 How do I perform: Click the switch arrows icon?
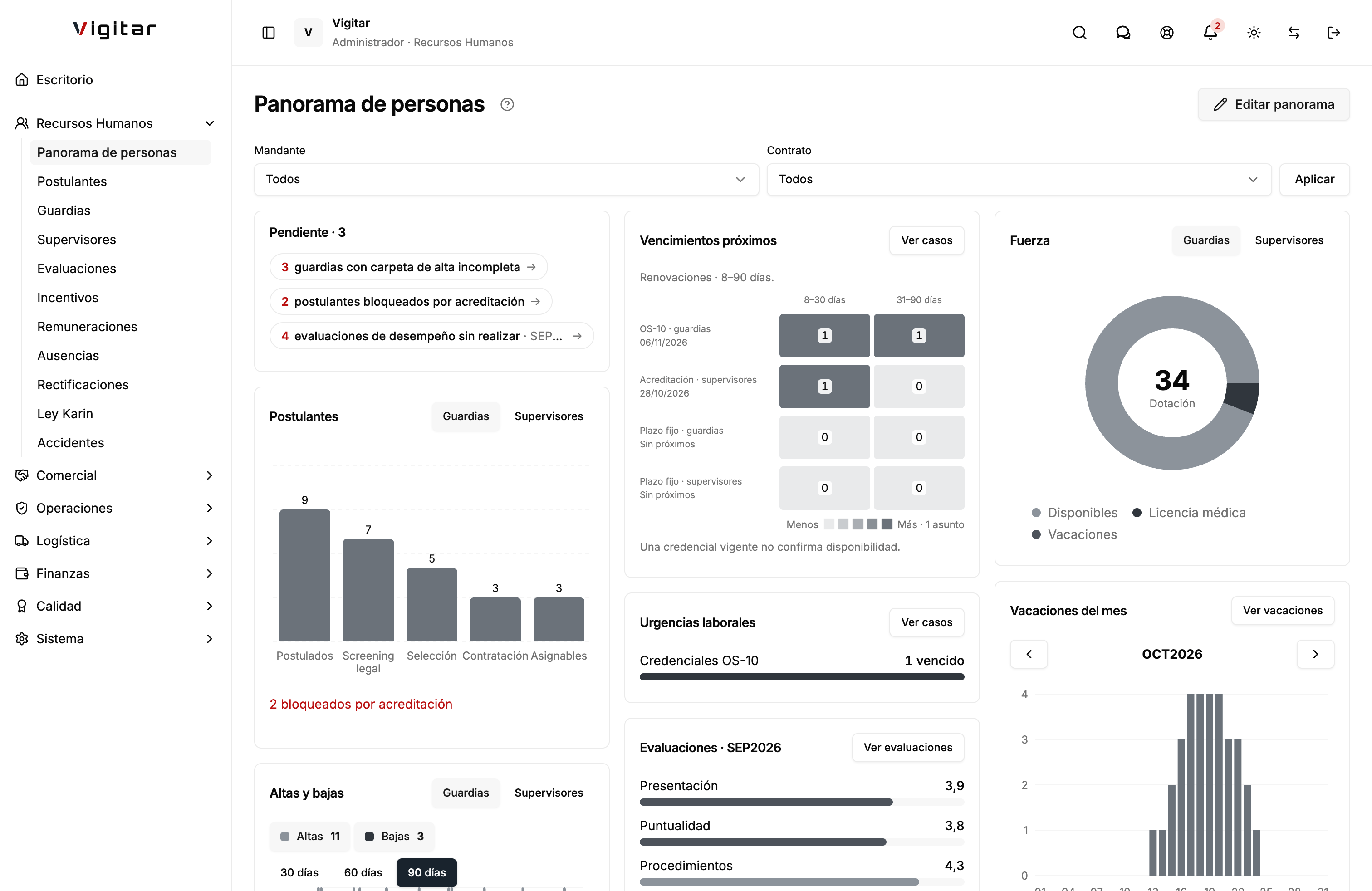[x=1294, y=33]
